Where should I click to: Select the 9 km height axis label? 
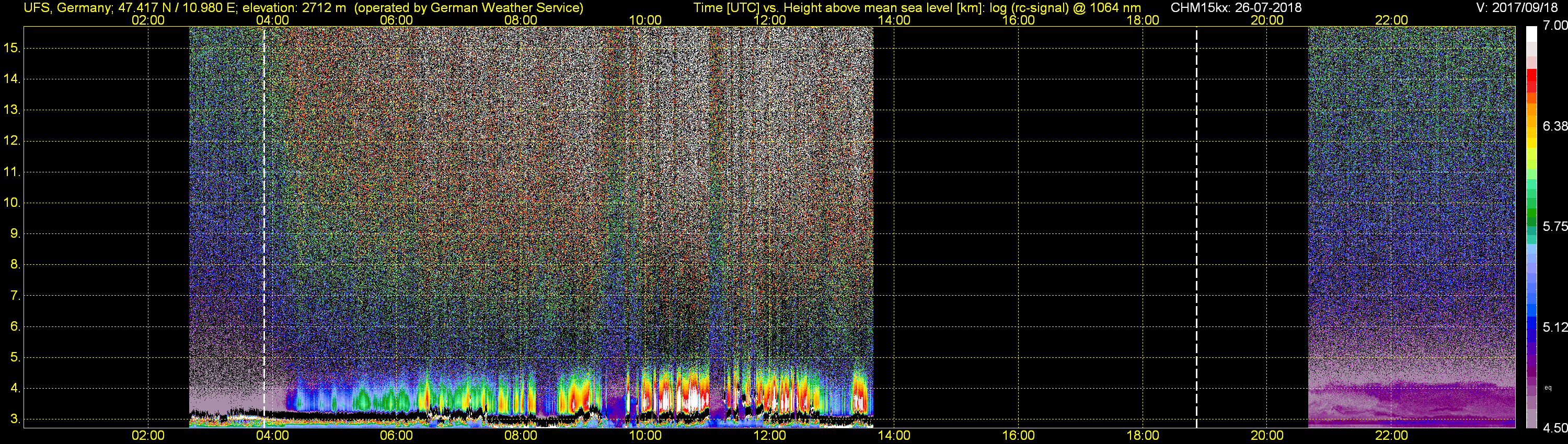[14, 233]
